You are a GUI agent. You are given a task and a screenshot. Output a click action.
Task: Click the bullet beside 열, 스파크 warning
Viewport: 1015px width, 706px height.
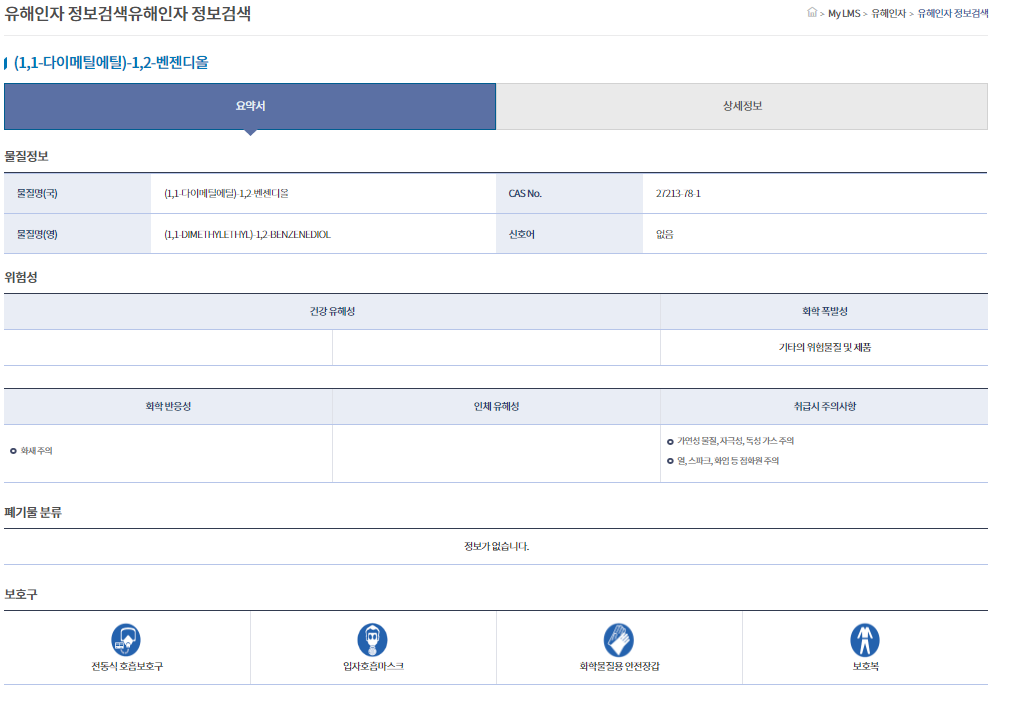pyautogui.click(x=670, y=461)
